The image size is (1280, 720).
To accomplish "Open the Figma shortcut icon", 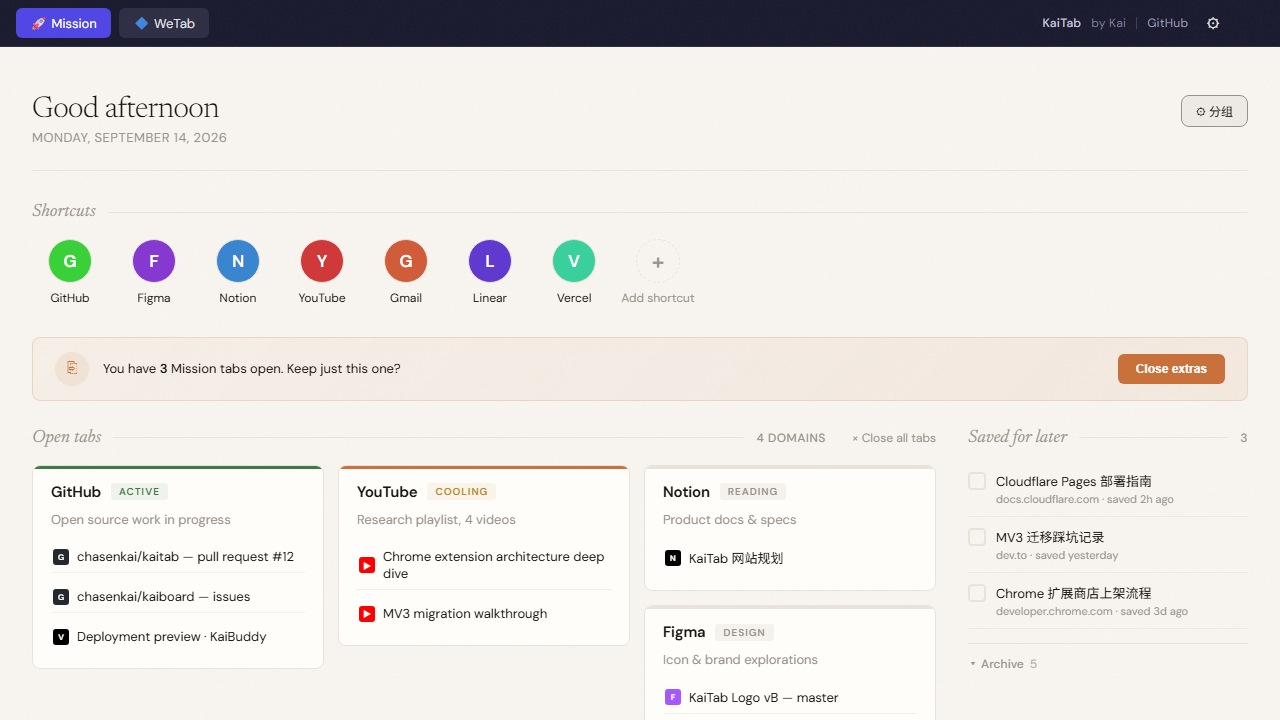I will pos(154,261).
